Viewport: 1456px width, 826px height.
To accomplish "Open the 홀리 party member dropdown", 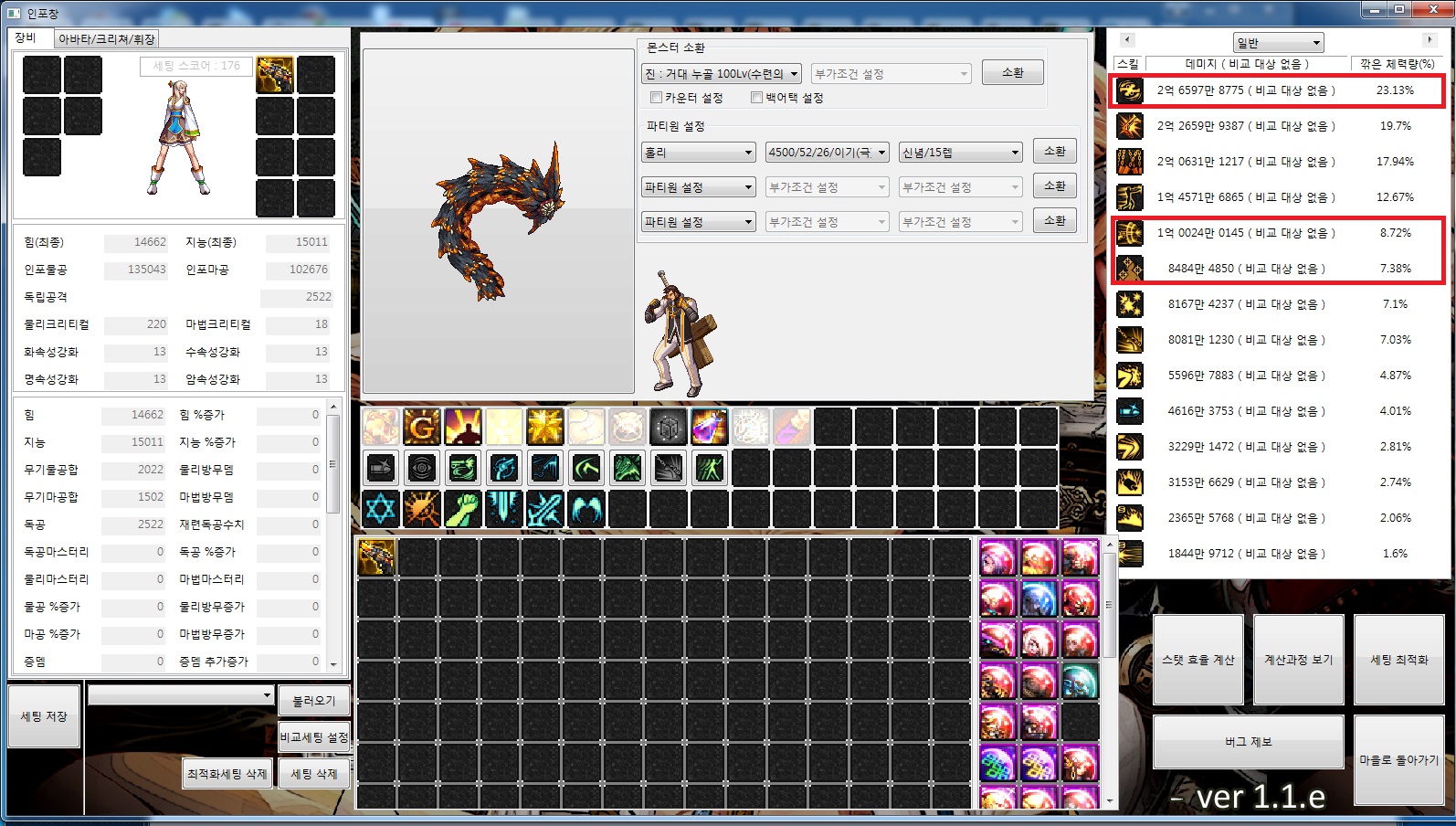I will tap(699, 153).
